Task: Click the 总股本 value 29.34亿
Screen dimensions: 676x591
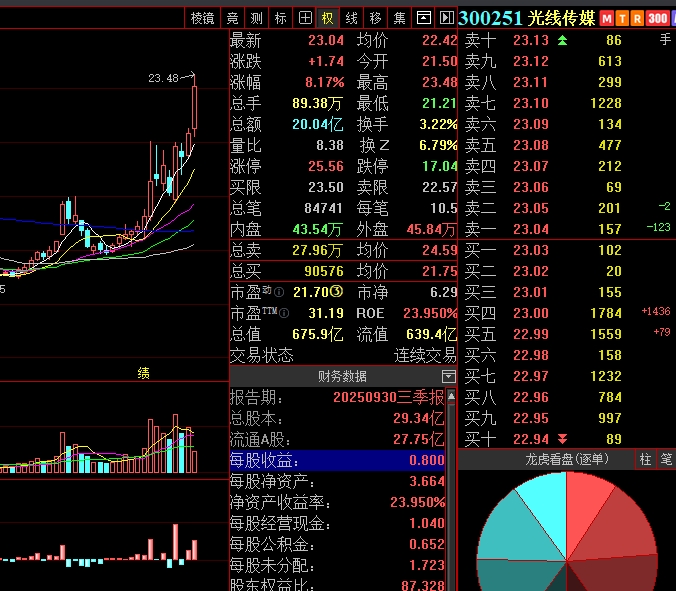Action: (x=419, y=419)
